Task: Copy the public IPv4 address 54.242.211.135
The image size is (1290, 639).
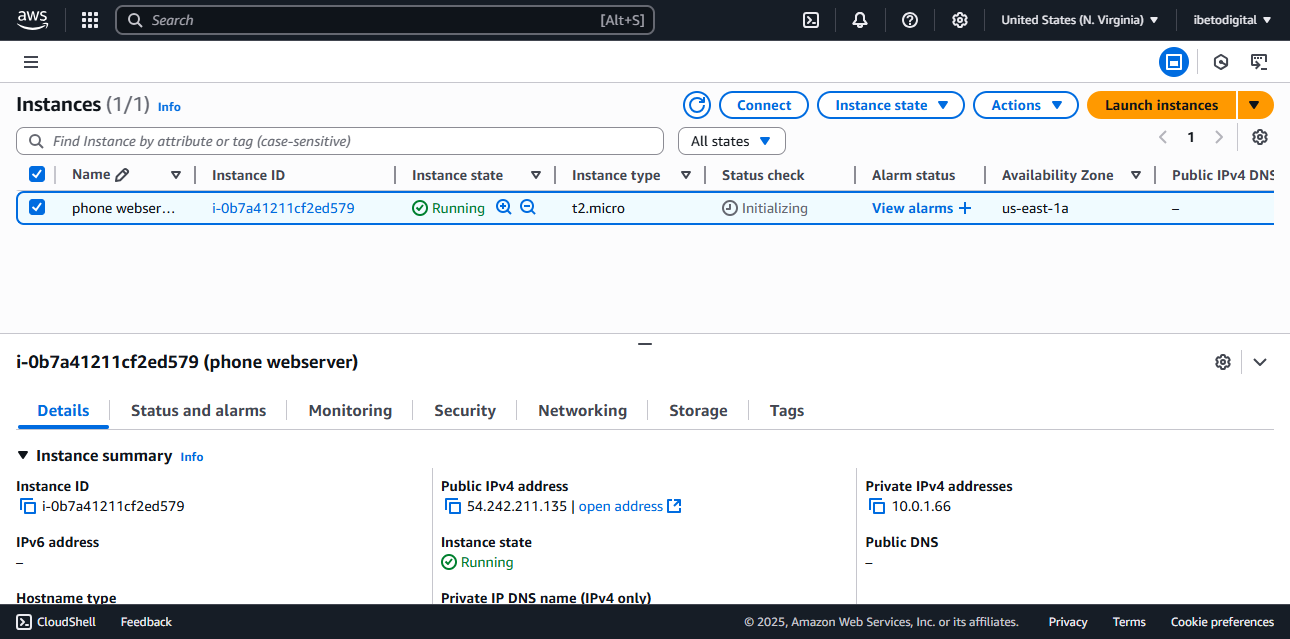Action: [x=453, y=506]
